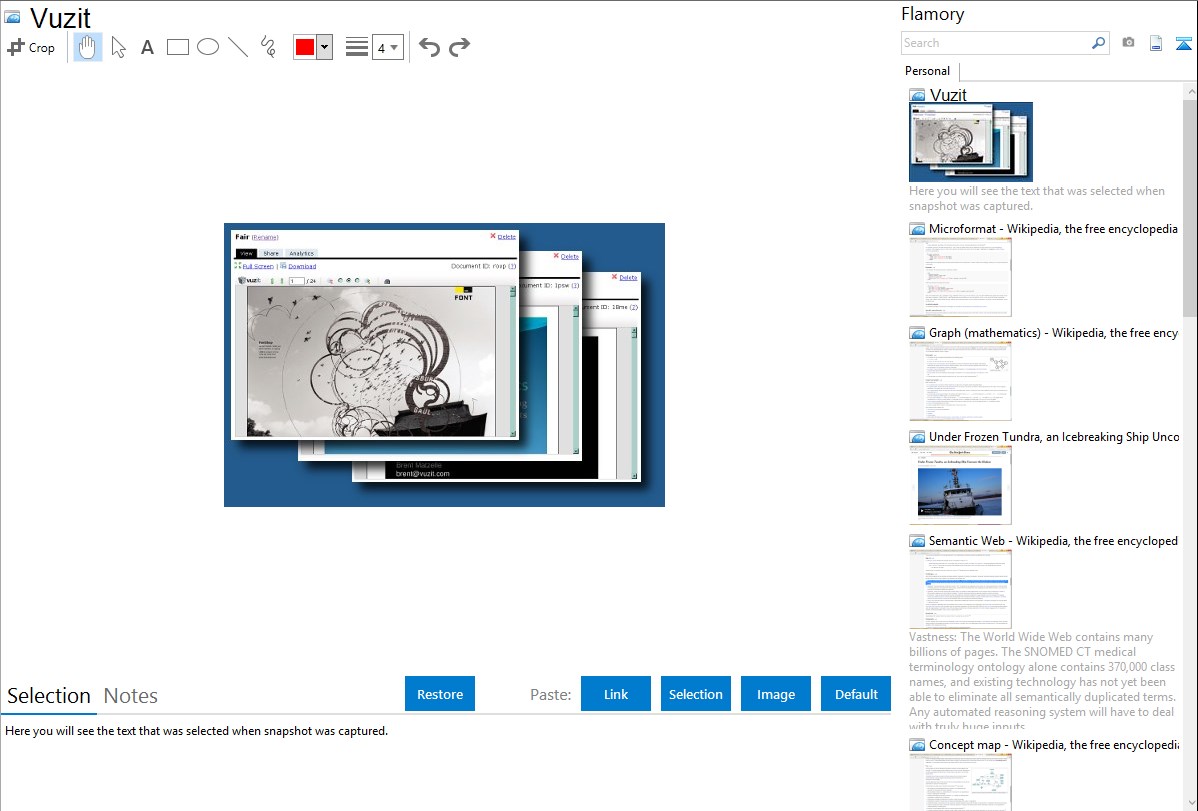This screenshot has height=811, width=1198.
Task: Select the freehand drawing tool
Action: 268,47
